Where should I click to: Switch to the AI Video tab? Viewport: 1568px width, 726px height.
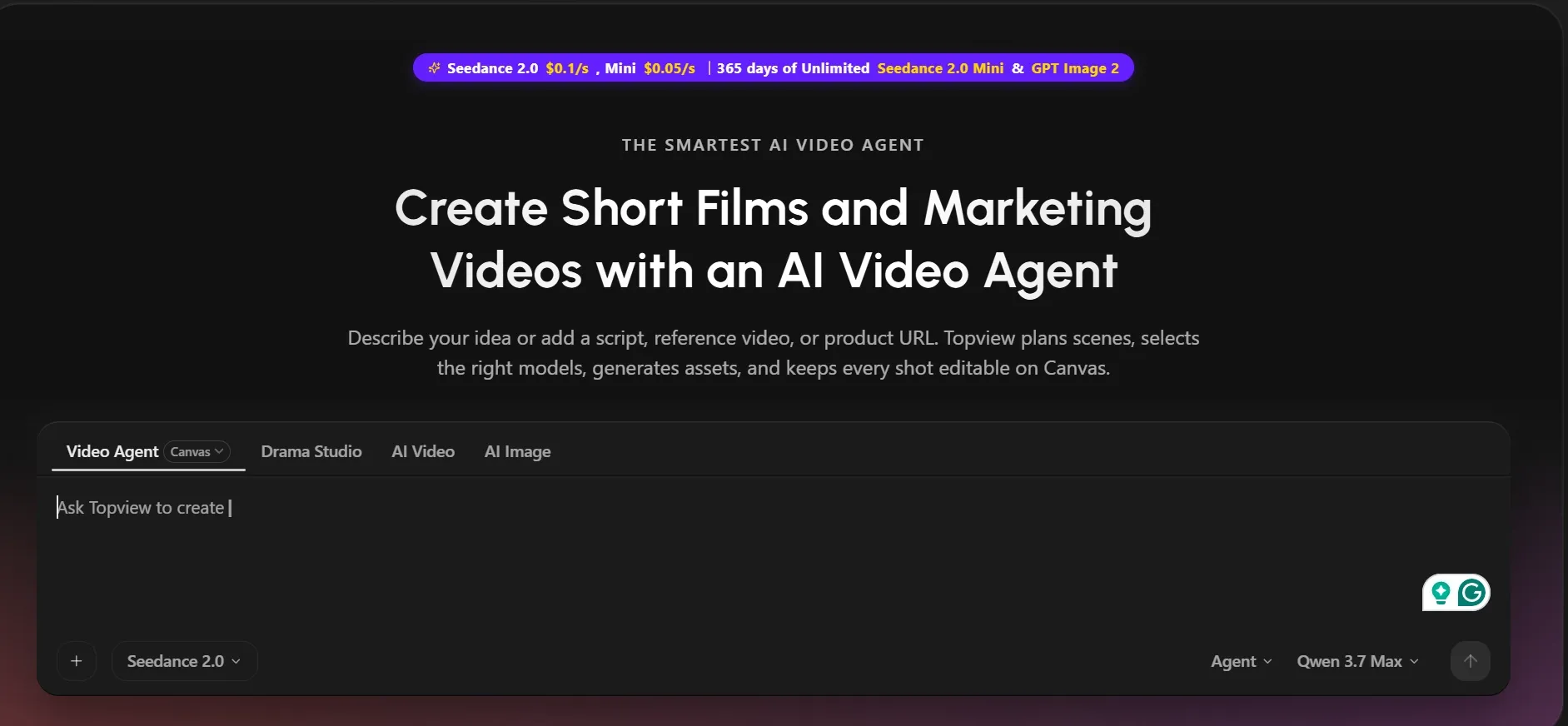click(423, 451)
